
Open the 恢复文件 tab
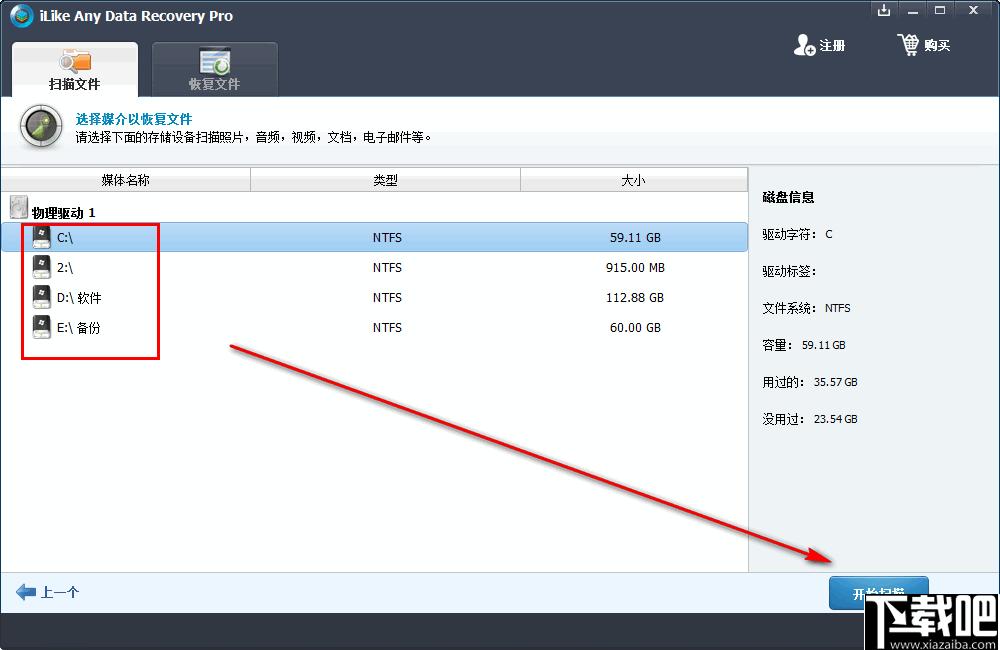(x=214, y=70)
